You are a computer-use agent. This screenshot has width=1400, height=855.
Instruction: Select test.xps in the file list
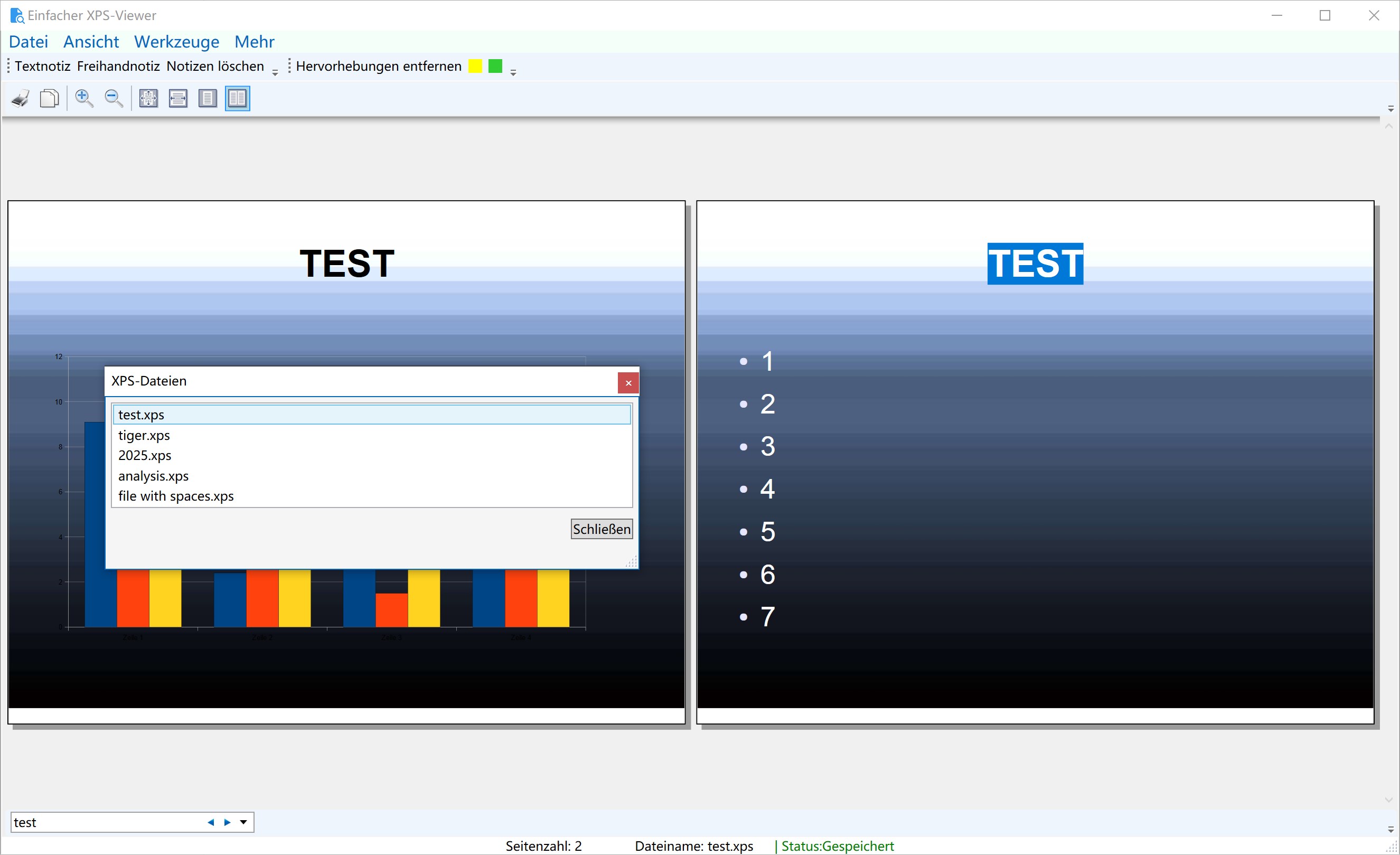point(372,415)
